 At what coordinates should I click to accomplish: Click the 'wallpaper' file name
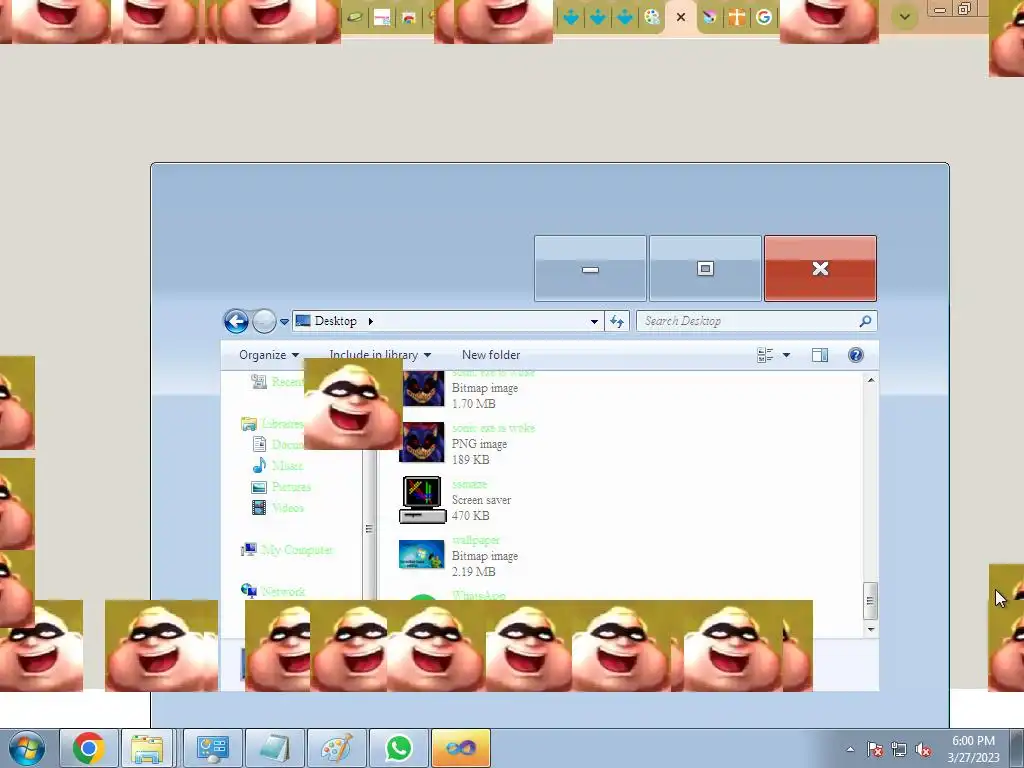475,540
